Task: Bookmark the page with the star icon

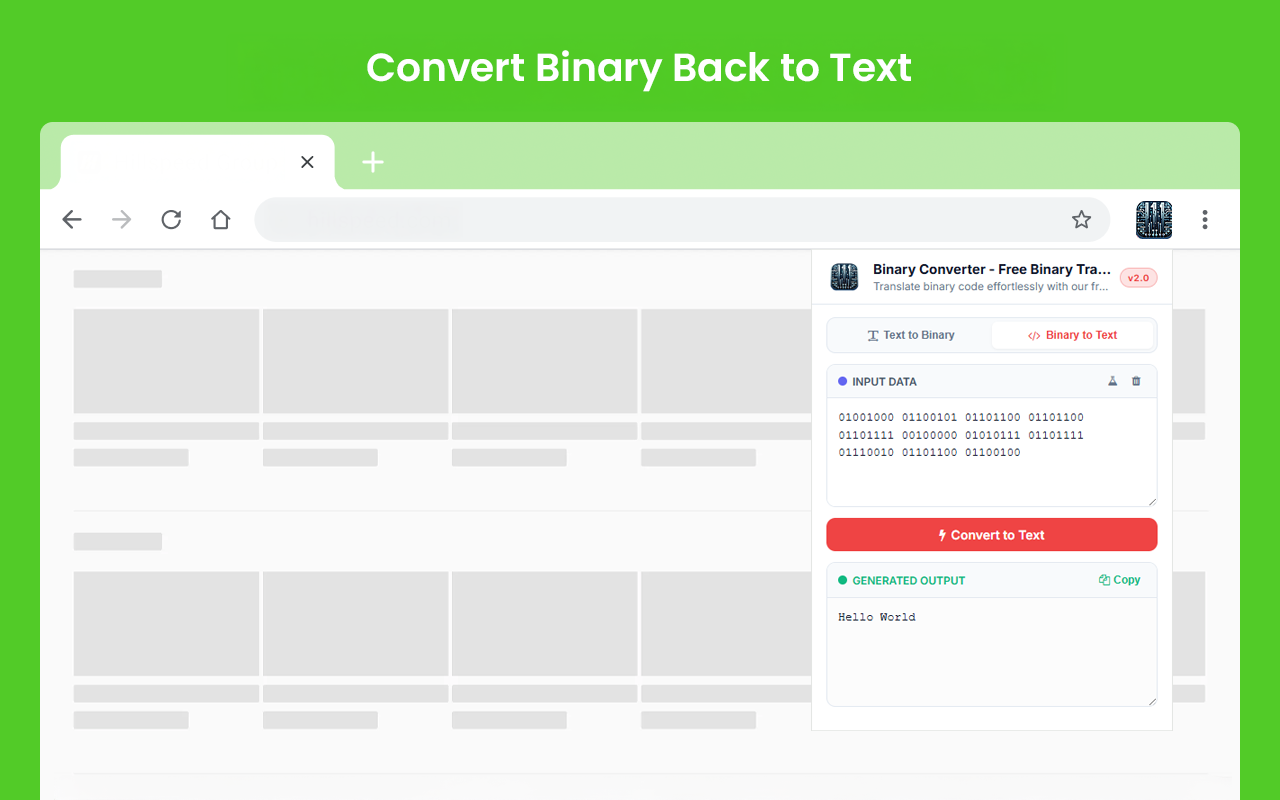Action: coord(1081,220)
